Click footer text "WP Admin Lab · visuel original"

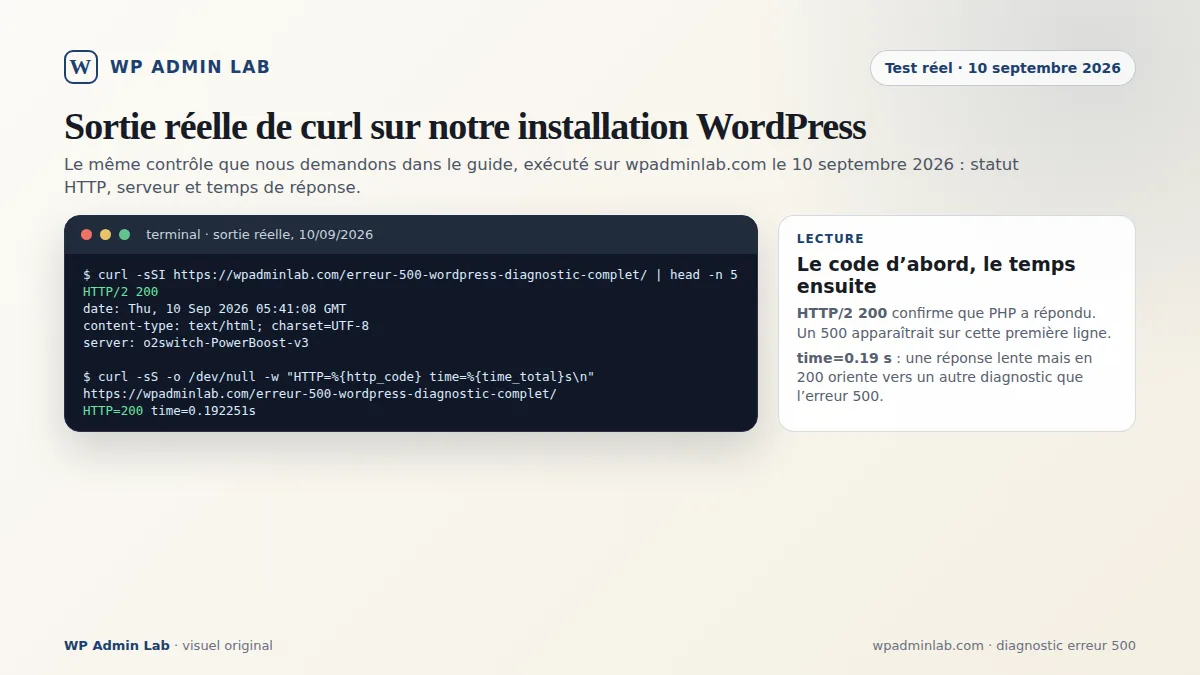coord(168,646)
